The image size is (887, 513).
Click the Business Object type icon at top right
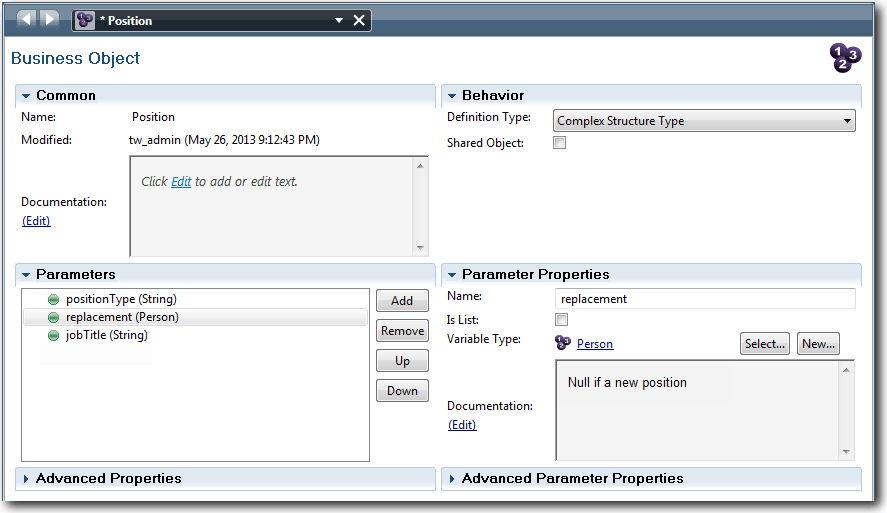pyautogui.click(x=845, y=58)
